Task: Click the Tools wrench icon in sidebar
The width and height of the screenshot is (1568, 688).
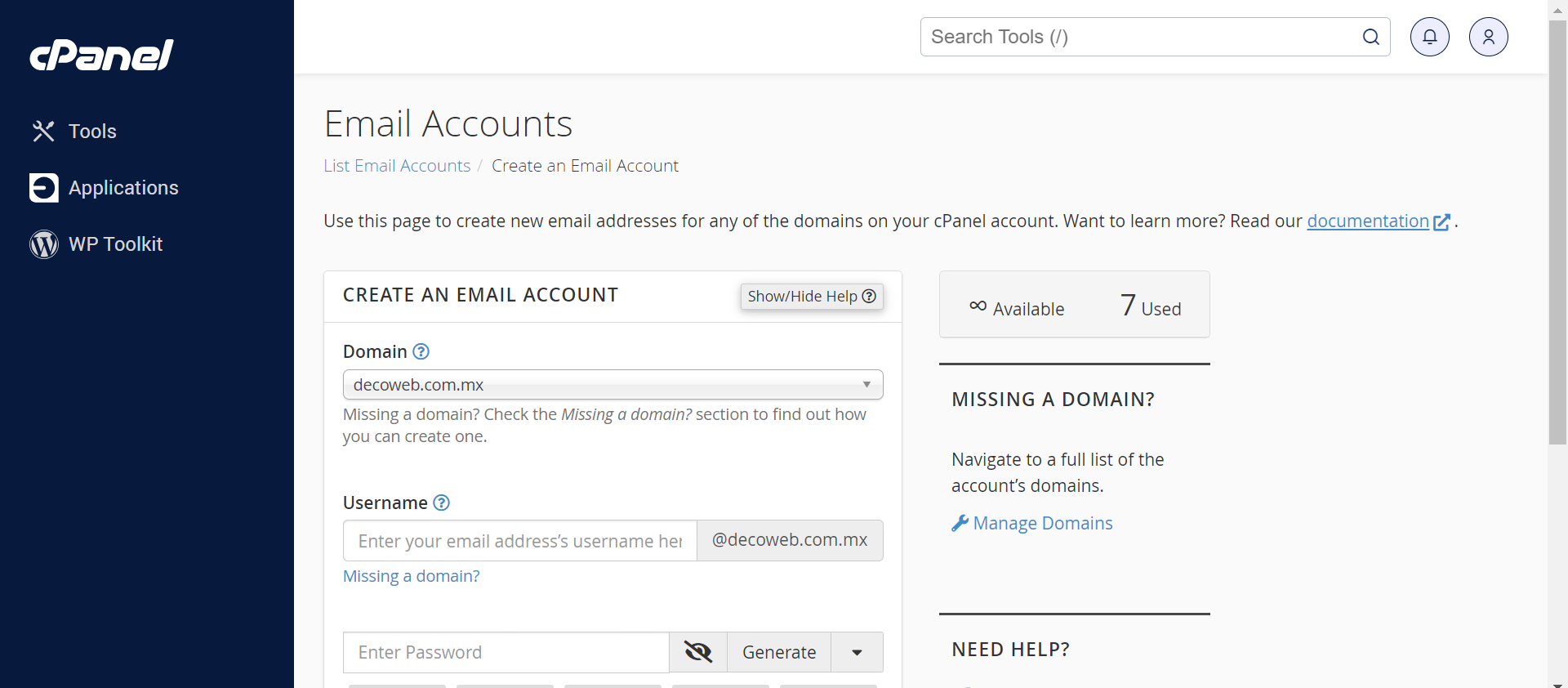Action: [x=43, y=131]
